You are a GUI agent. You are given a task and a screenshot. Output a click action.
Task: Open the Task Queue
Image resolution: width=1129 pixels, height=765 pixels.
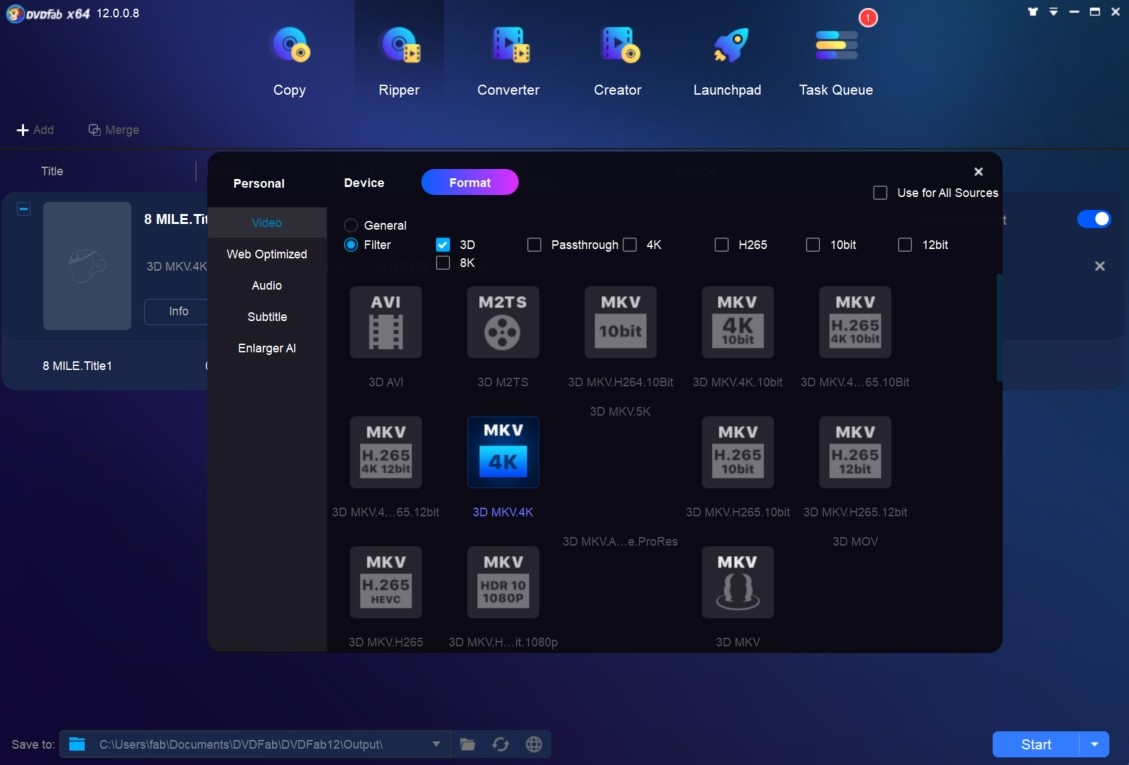tap(836, 60)
